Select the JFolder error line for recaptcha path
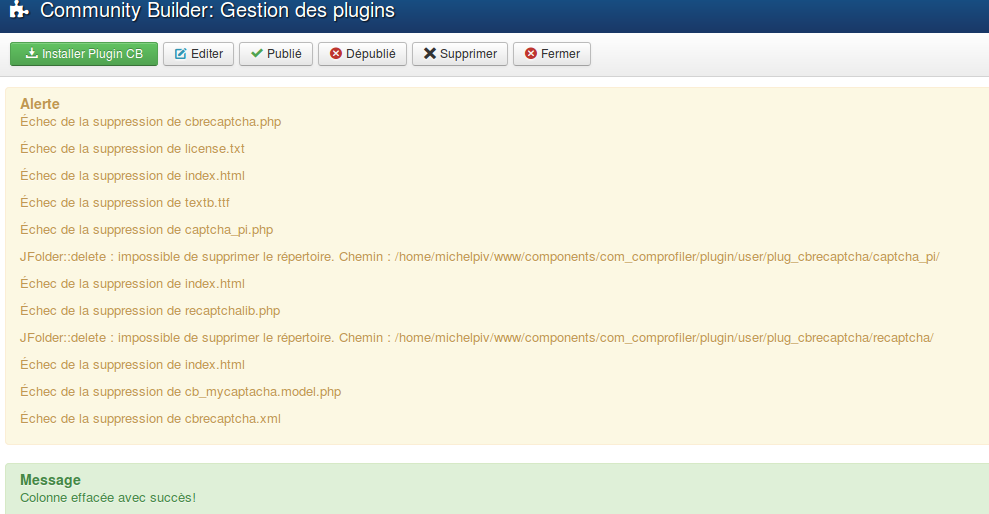The height and width of the screenshot is (514, 989). point(476,338)
